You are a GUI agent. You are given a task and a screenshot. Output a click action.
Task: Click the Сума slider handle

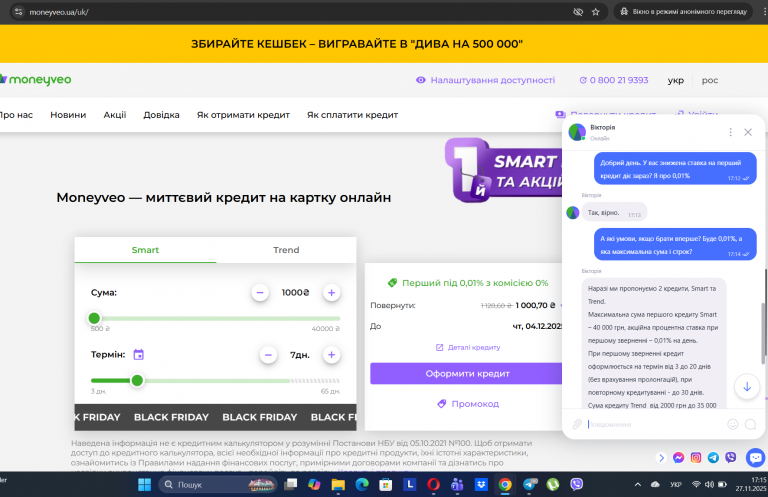[94, 318]
